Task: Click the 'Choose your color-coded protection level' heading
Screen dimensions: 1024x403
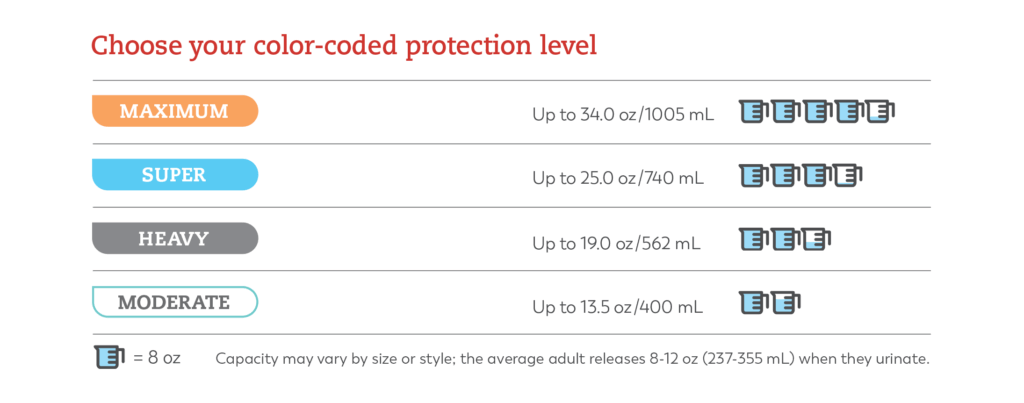Action: [345, 46]
